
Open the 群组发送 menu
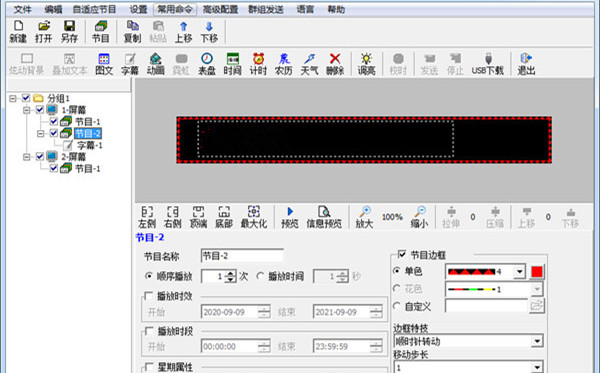coord(266,9)
